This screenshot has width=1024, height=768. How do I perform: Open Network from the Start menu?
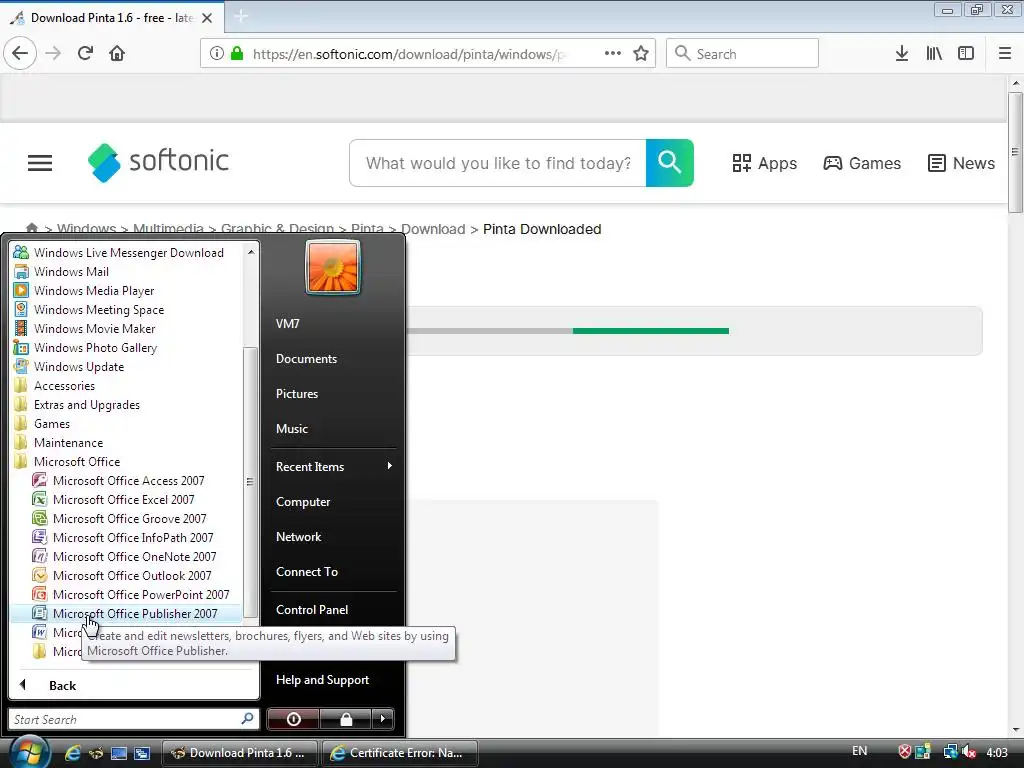click(298, 537)
